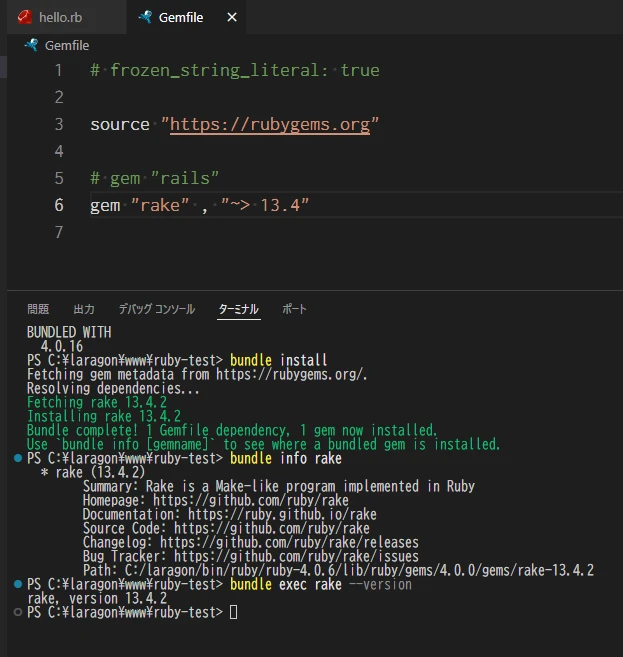Click line number 7 in the gutter
623x657 pixels.
click(59, 232)
